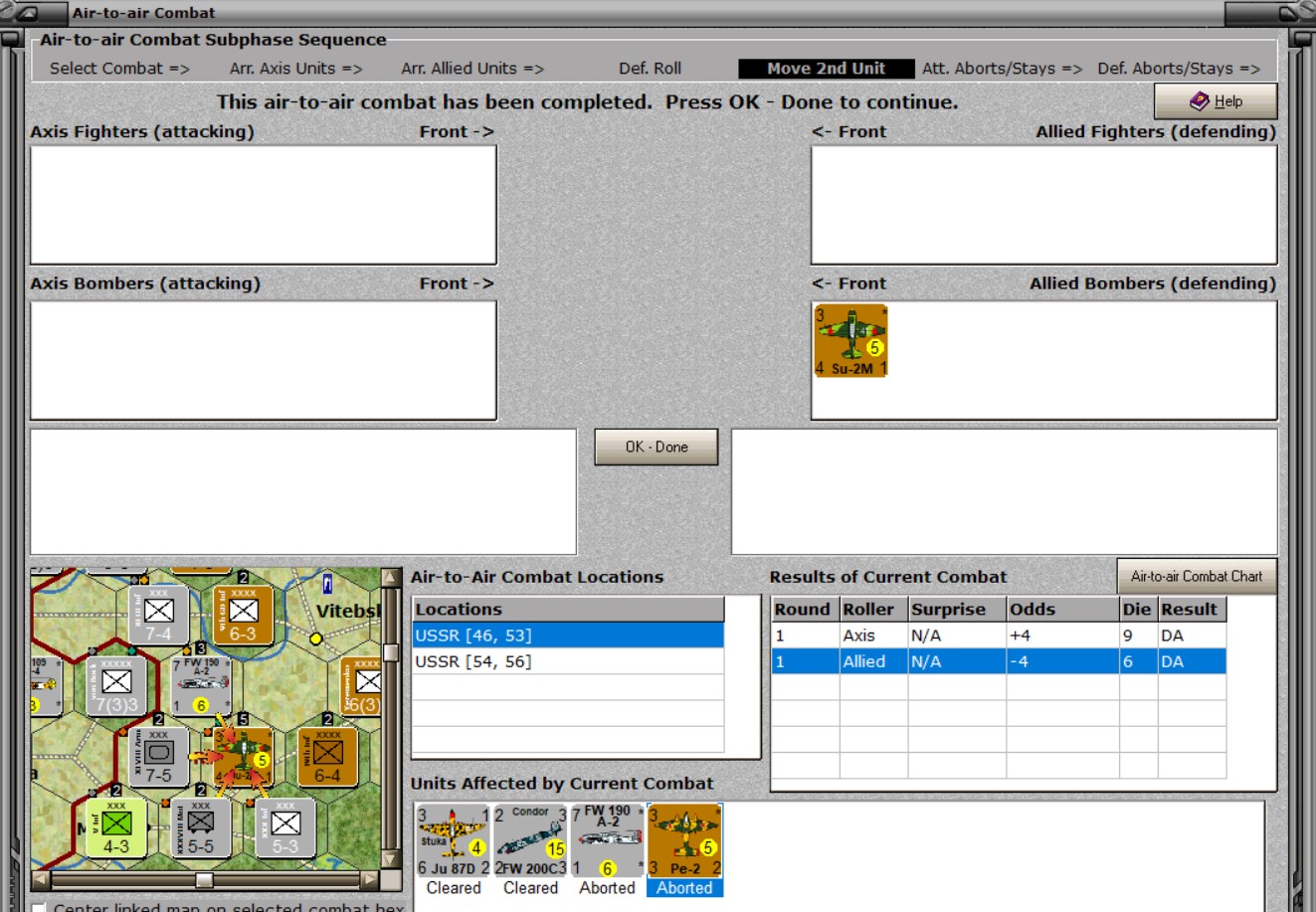
Task: Click the empty Axis Bombers attacking box
Action: pos(264,360)
